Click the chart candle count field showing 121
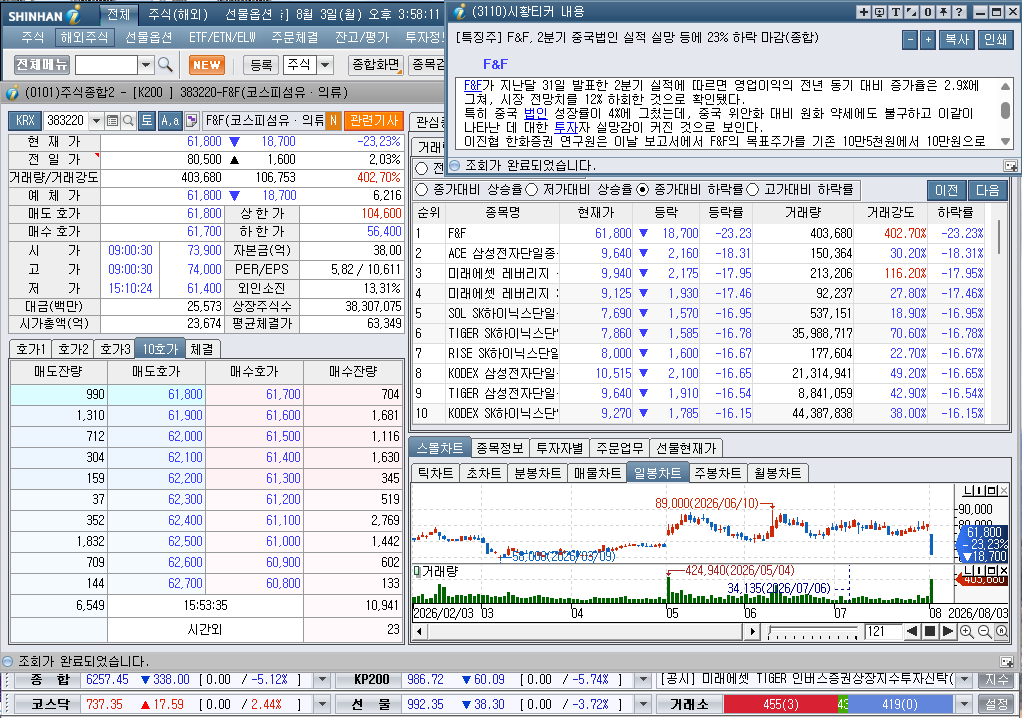 (x=882, y=631)
